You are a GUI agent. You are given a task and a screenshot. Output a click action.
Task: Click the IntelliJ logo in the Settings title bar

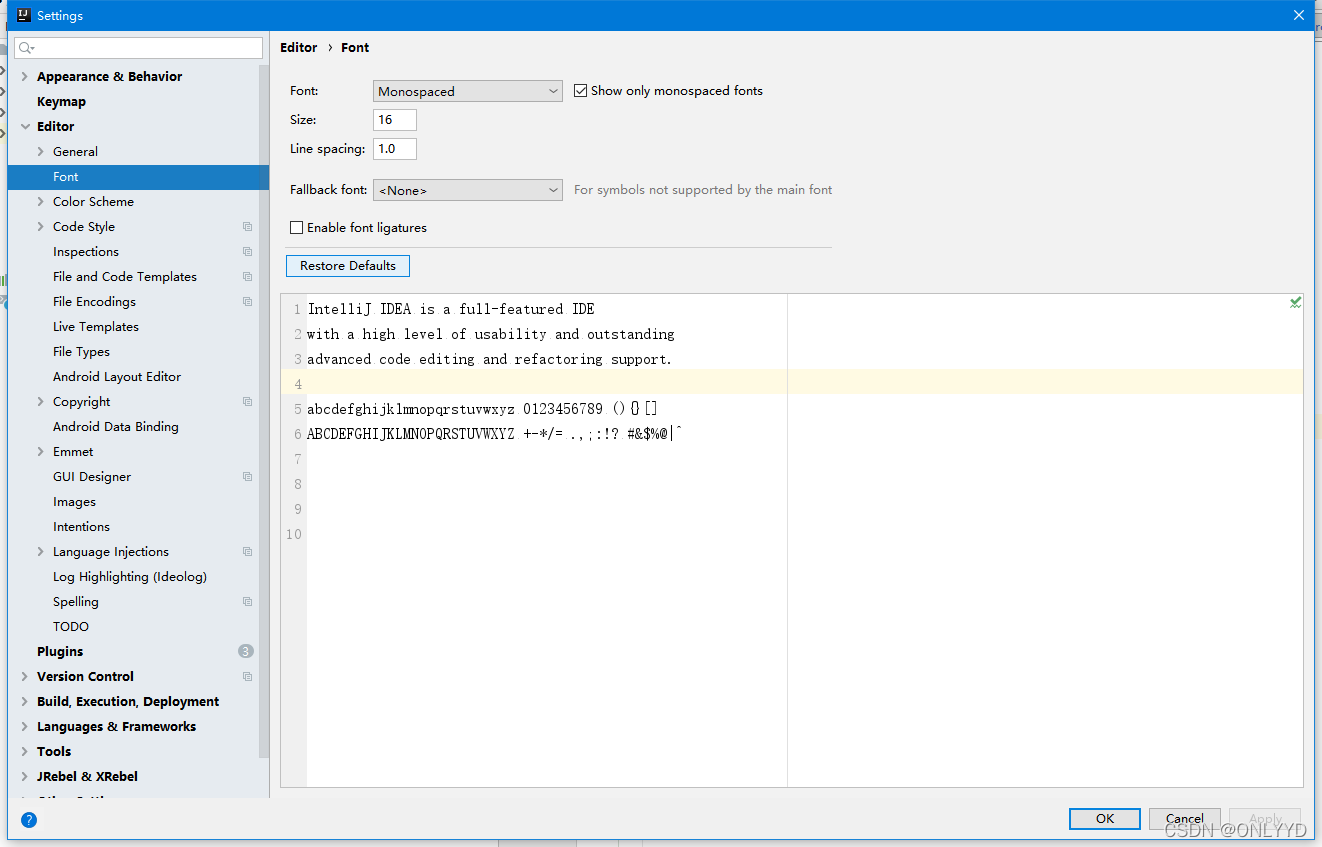[x=24, y=15]
